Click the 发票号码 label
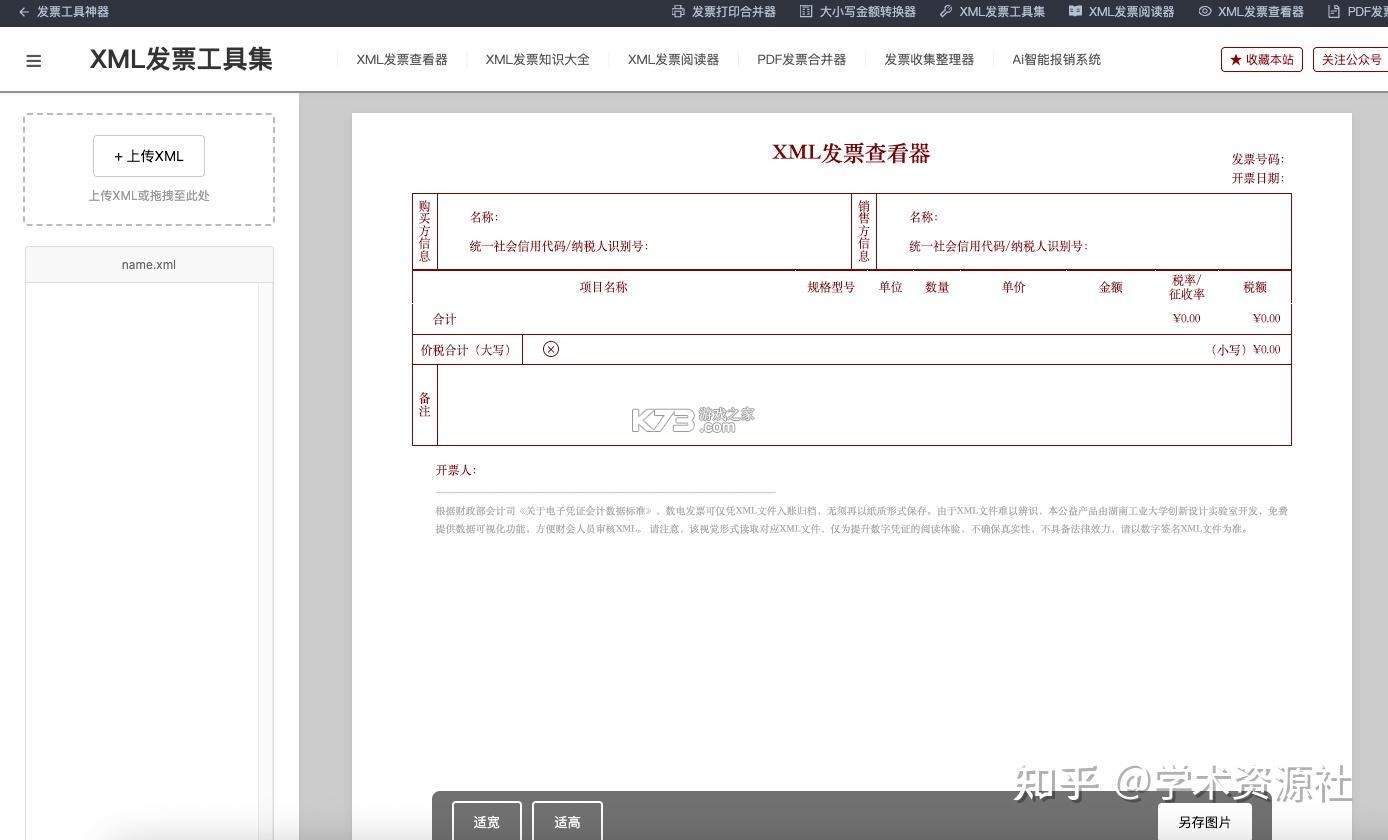1388x840 pixels. pos(1258,159)
